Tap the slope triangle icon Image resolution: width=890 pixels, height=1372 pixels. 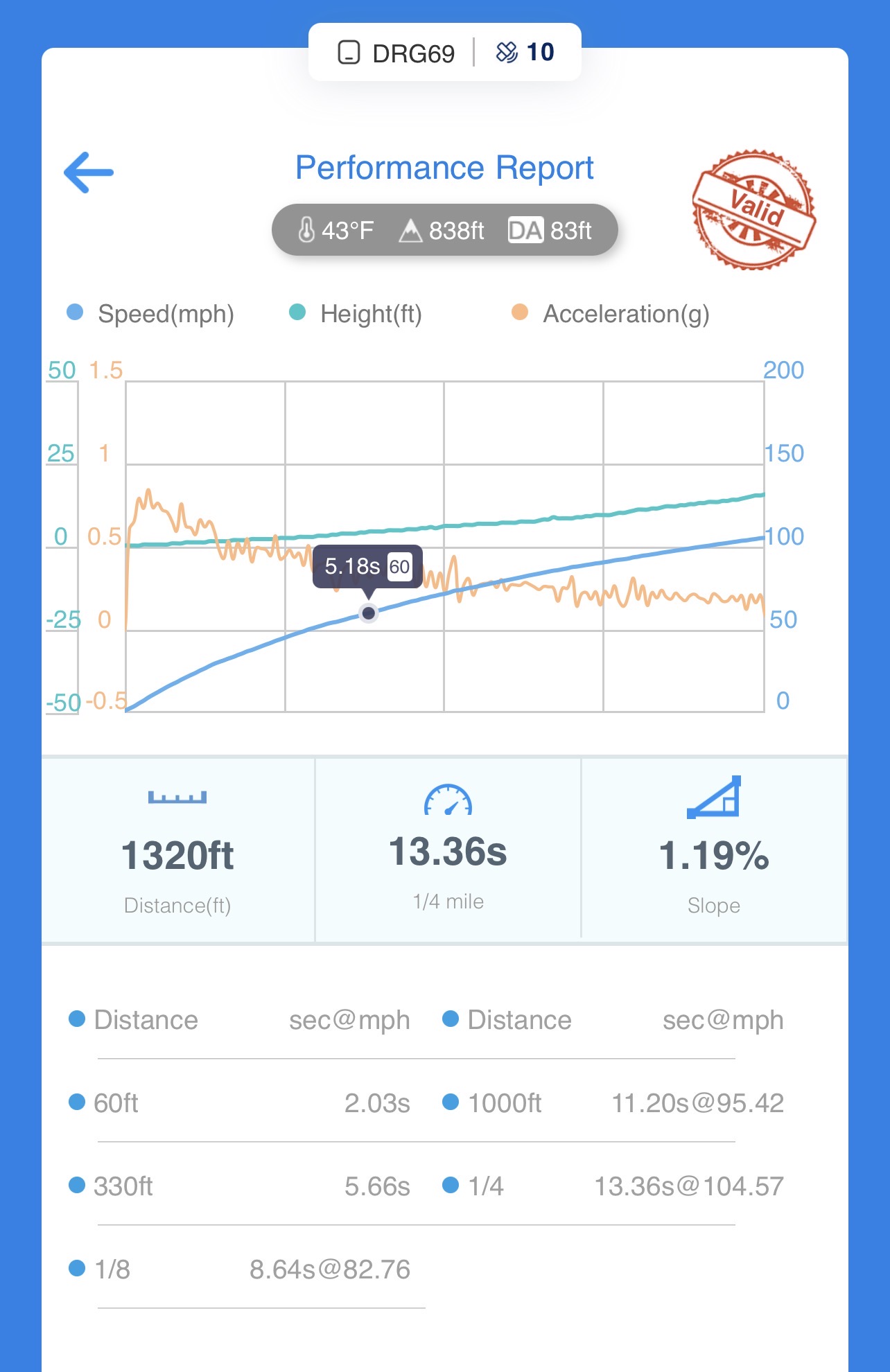click(714, 798)
